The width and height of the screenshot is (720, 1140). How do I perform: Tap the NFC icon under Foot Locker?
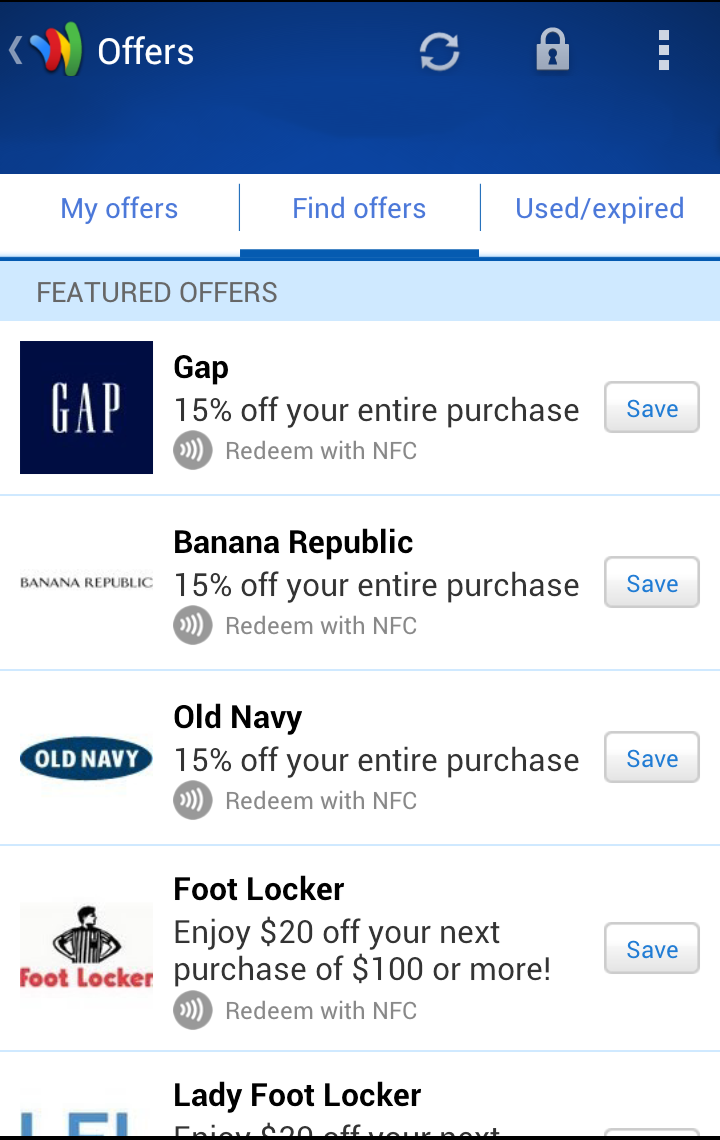click(193, 1011)
